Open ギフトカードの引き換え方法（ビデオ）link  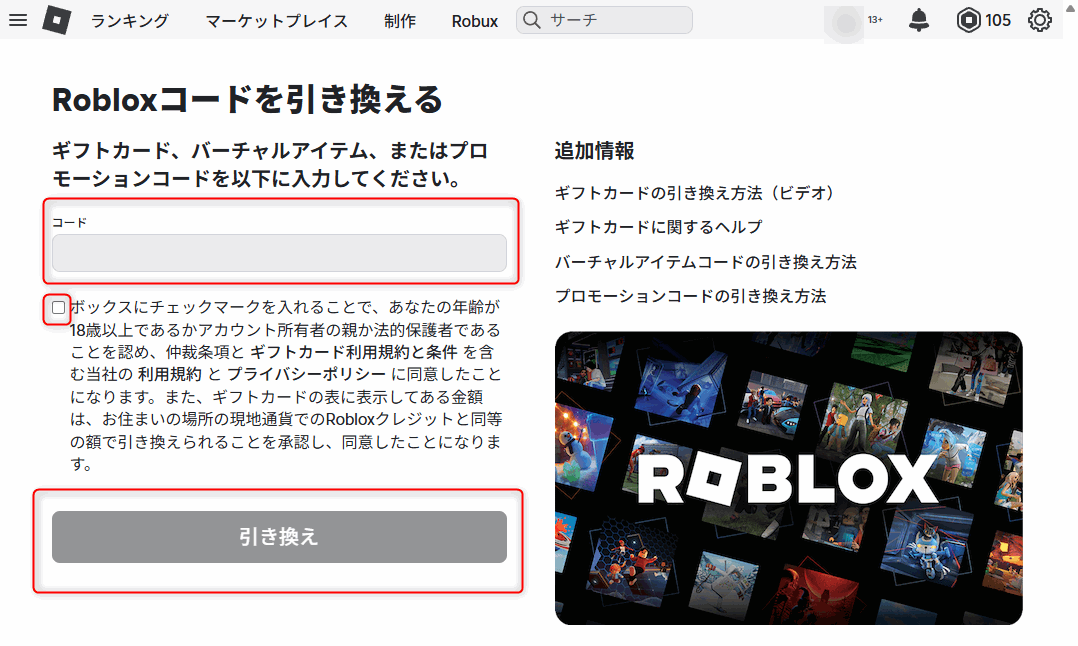click(694, 193)
